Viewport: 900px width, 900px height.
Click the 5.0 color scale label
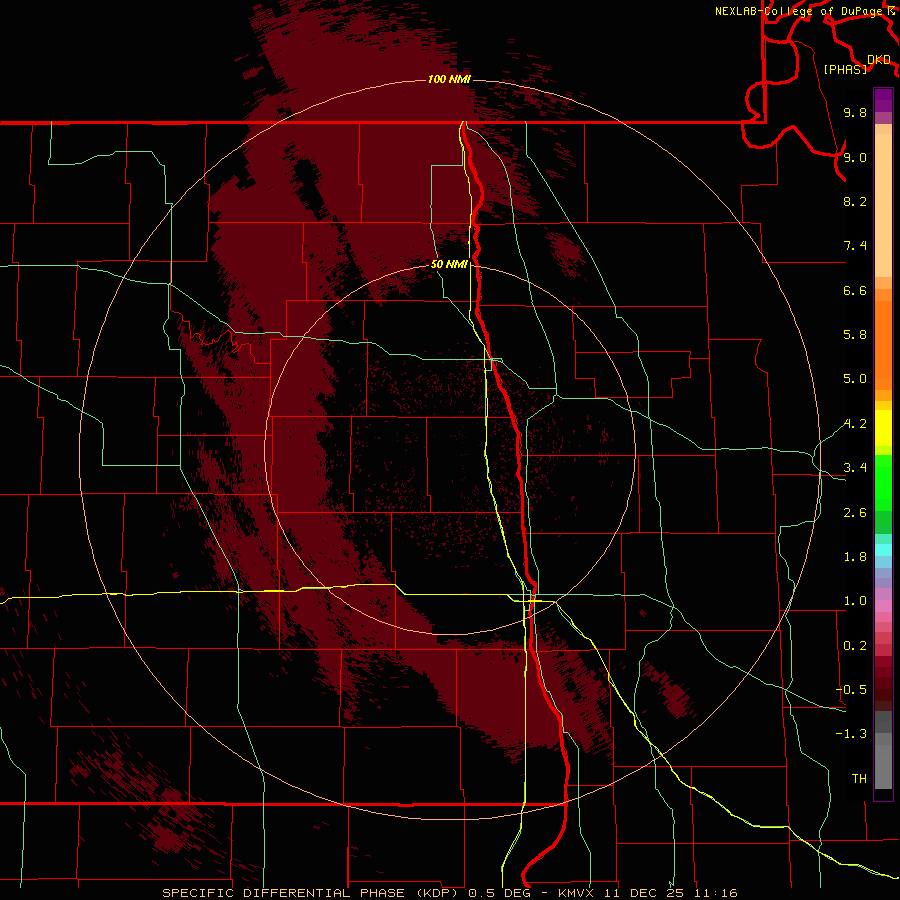click(855, 379)
